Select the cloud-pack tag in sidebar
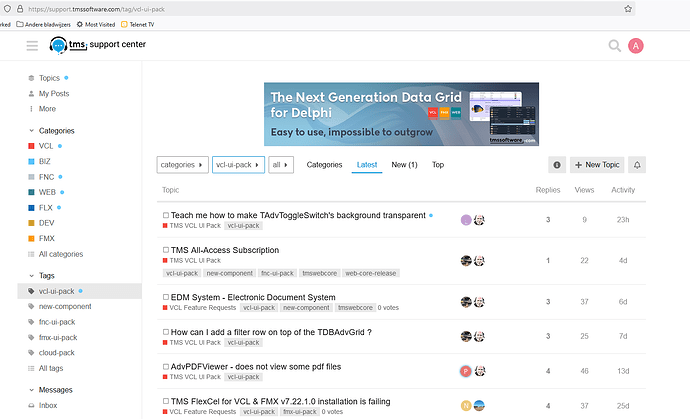This screenshot has width=690, height=419. (56, 353)
